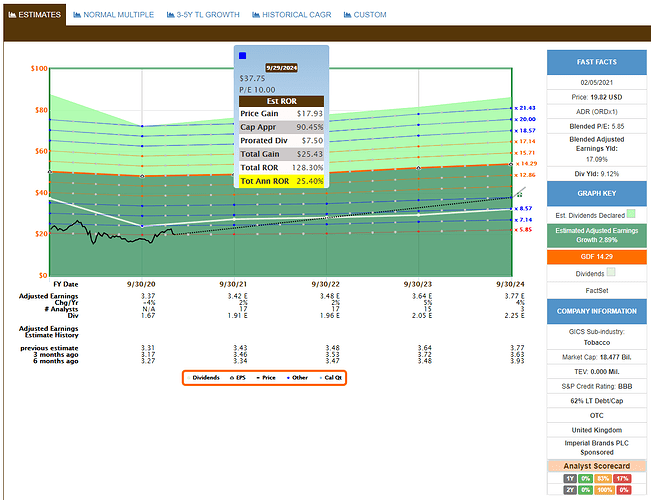Click the x 5.85 multiple label
Screen dimensions: 651x500
pyautogui.click(x=523, y=230)
